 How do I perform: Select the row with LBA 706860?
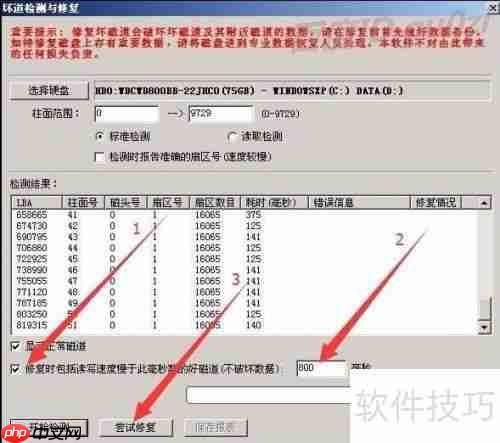(245, 248)
